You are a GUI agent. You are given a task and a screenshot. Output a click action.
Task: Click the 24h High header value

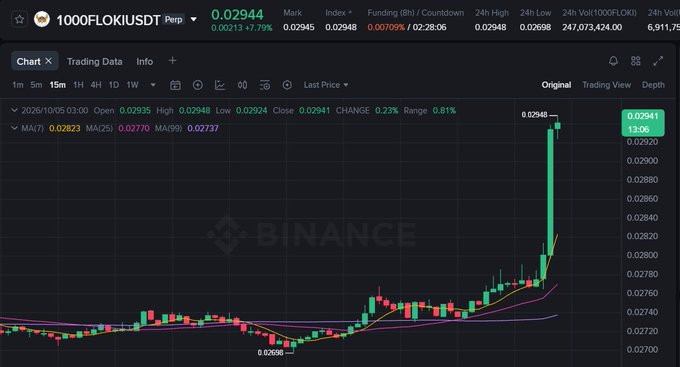pyautogui.click(x=490, y=27)
